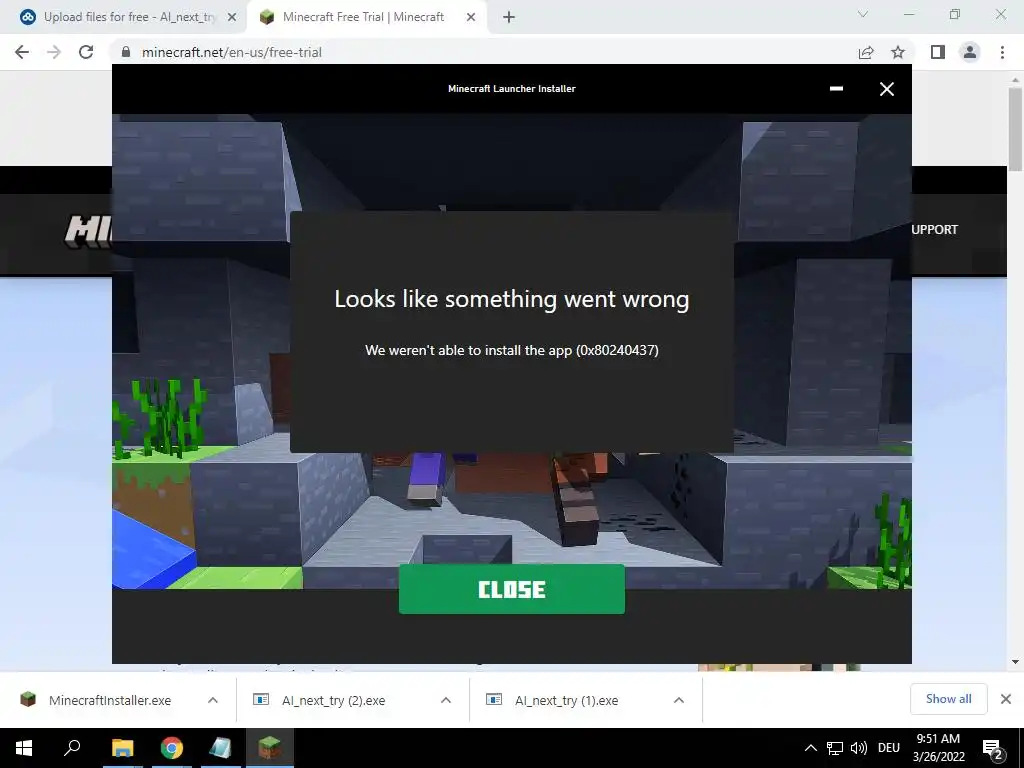View site information via the lock icon

point(126,52)
